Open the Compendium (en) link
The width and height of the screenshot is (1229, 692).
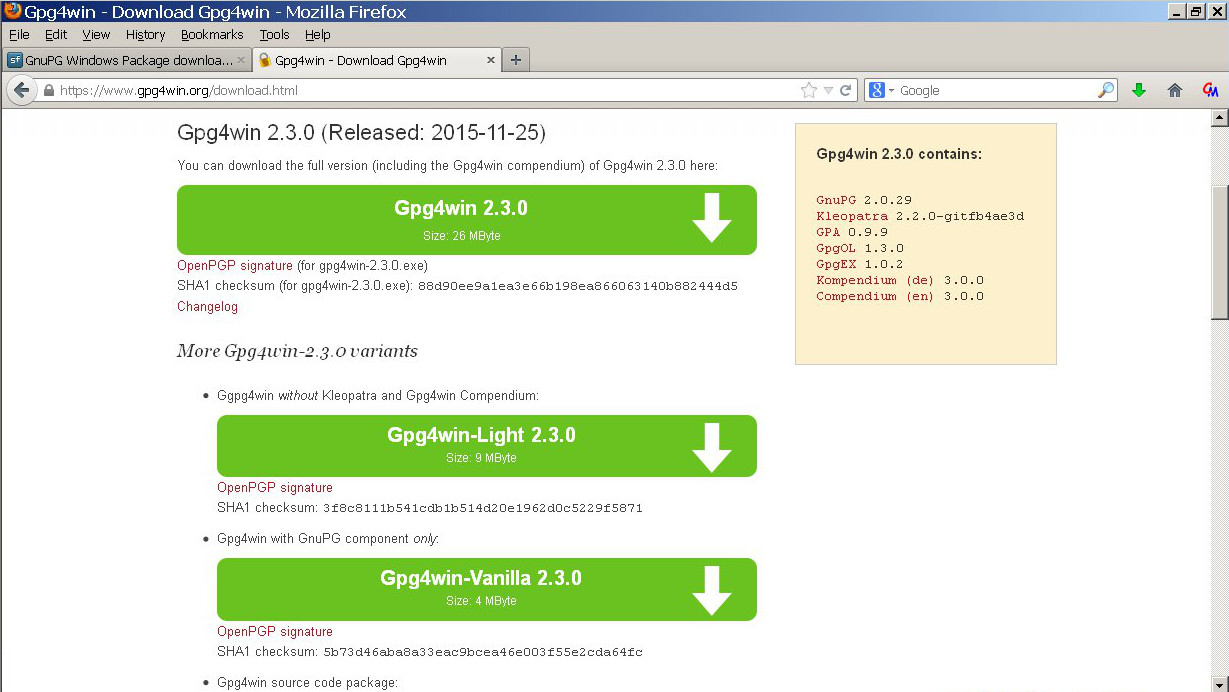875,296
